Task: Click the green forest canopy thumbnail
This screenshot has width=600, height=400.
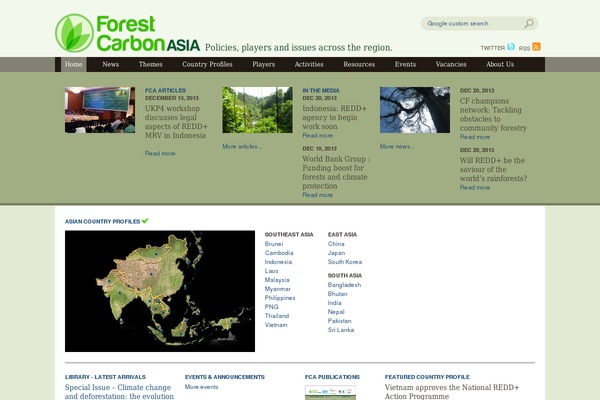Action: coord(258,110)
